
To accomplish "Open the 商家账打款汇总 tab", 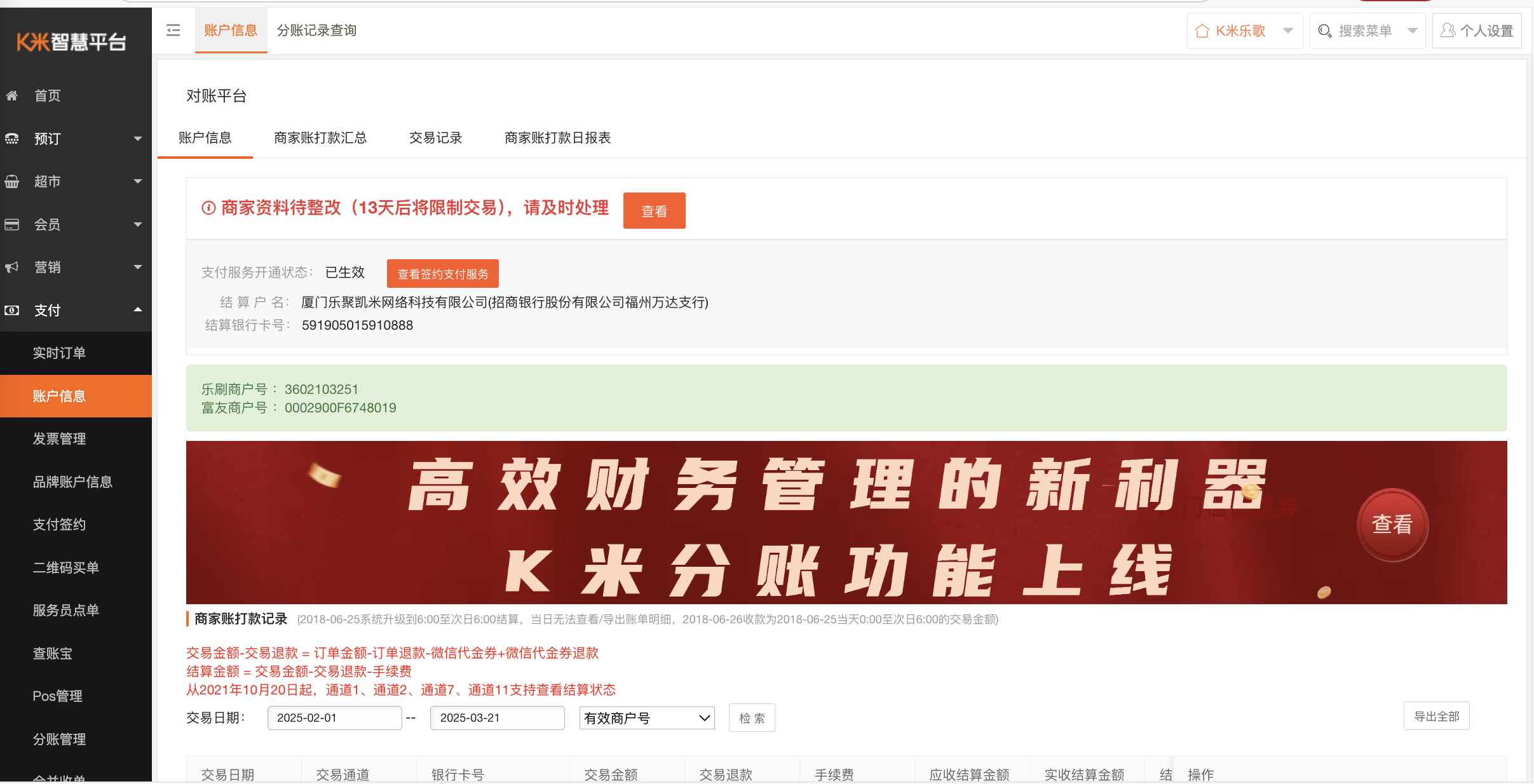I will (320, 138).
